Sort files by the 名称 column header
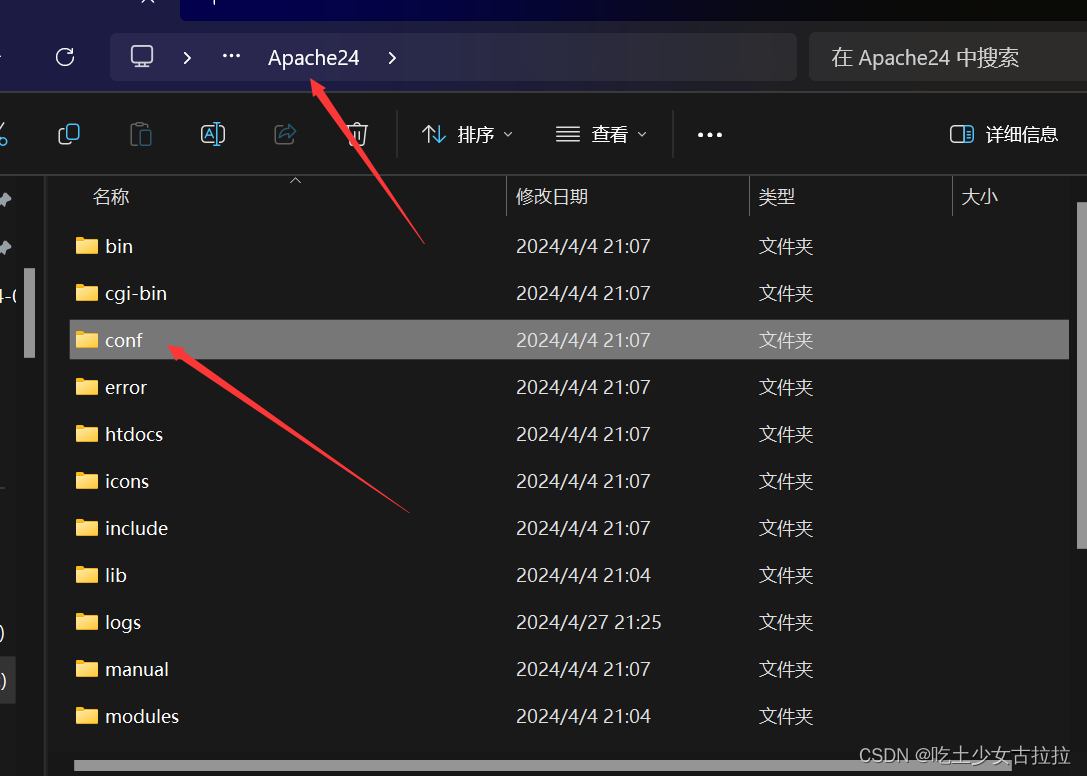This screenshot has width=1087, height=776. tap(111, 196)
